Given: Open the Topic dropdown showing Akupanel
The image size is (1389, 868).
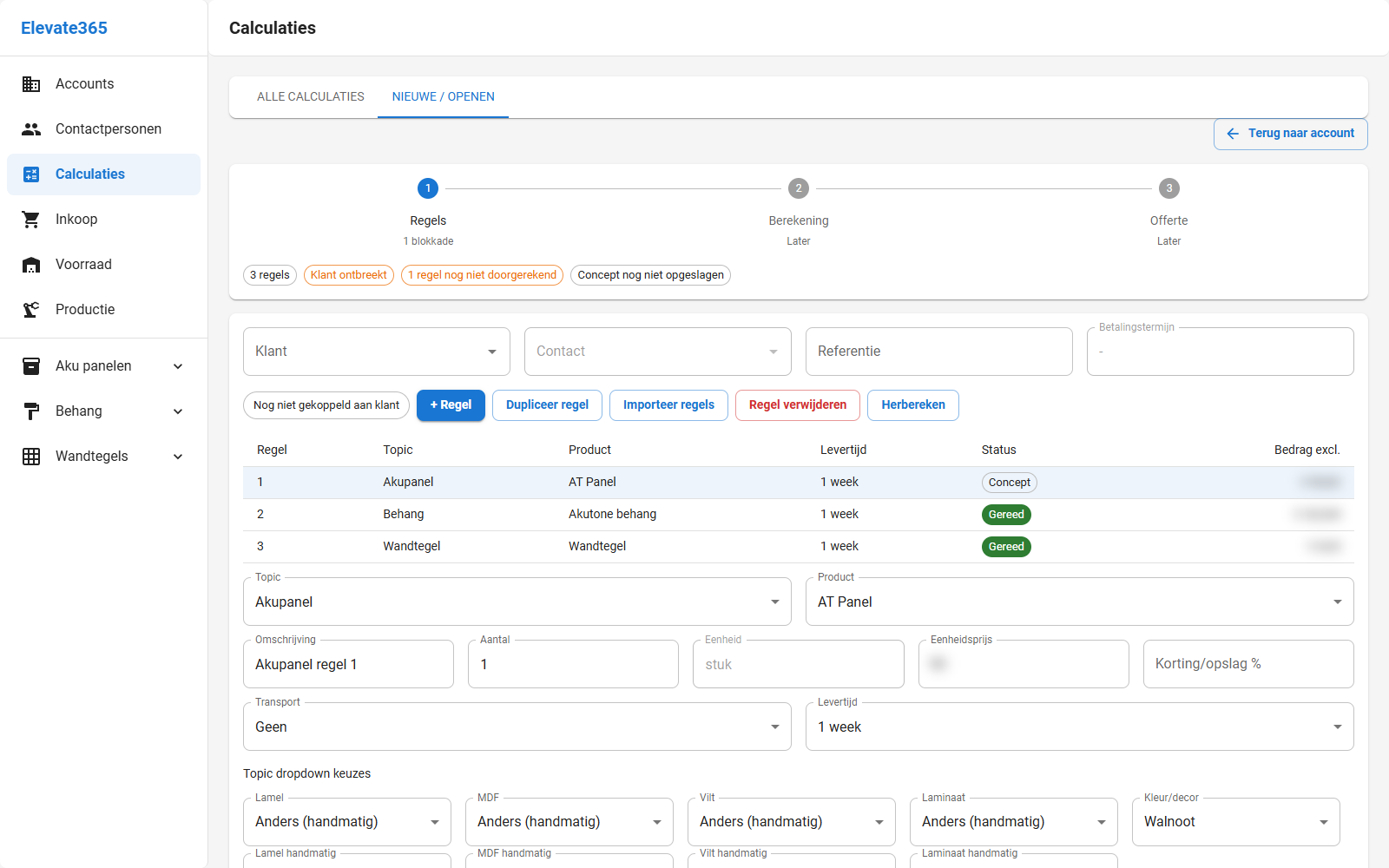Looking at the screenshot, I should point(517,602).
